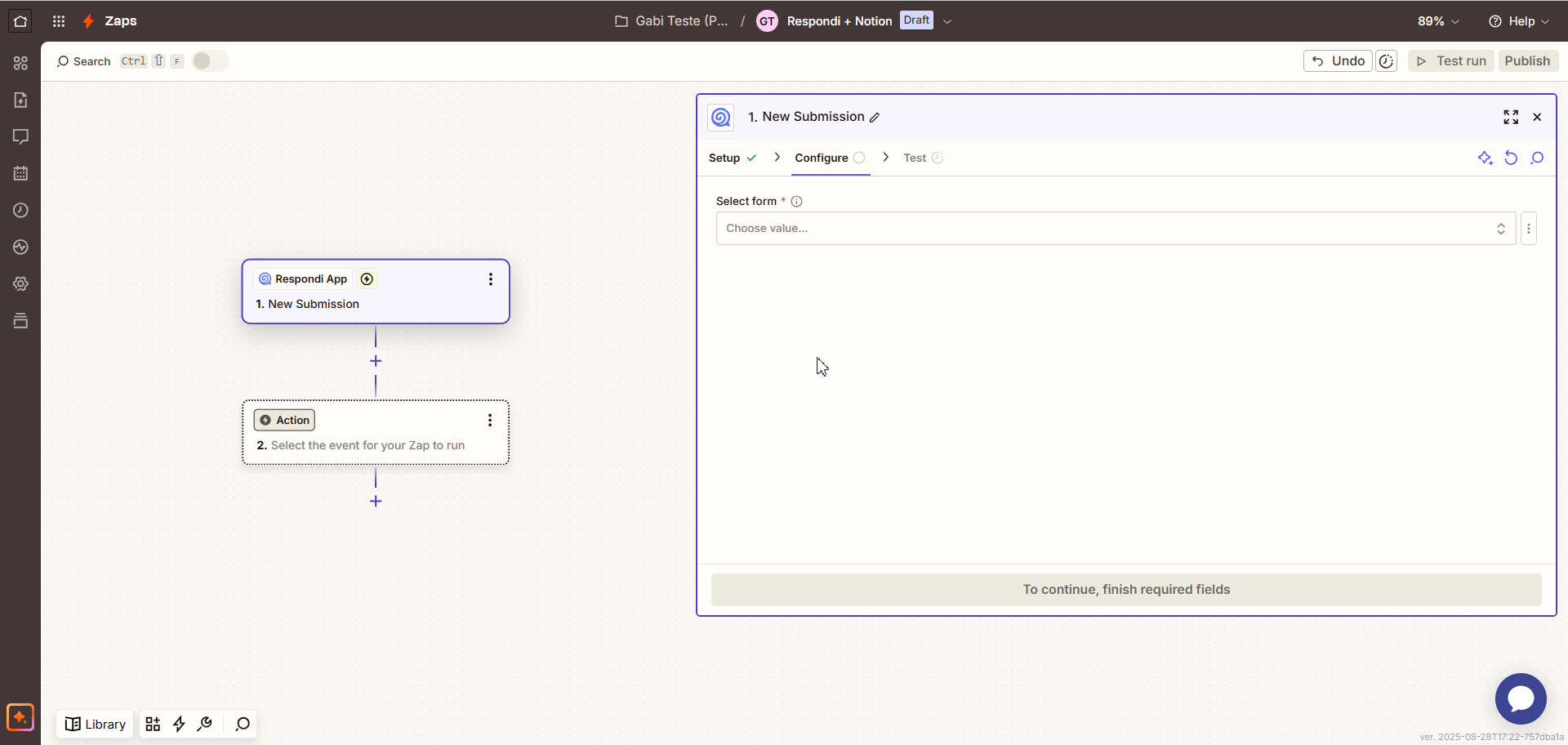This screenshot has width=1568, height=745.
Task: Open the chat support bubble
Action: 1521,698
